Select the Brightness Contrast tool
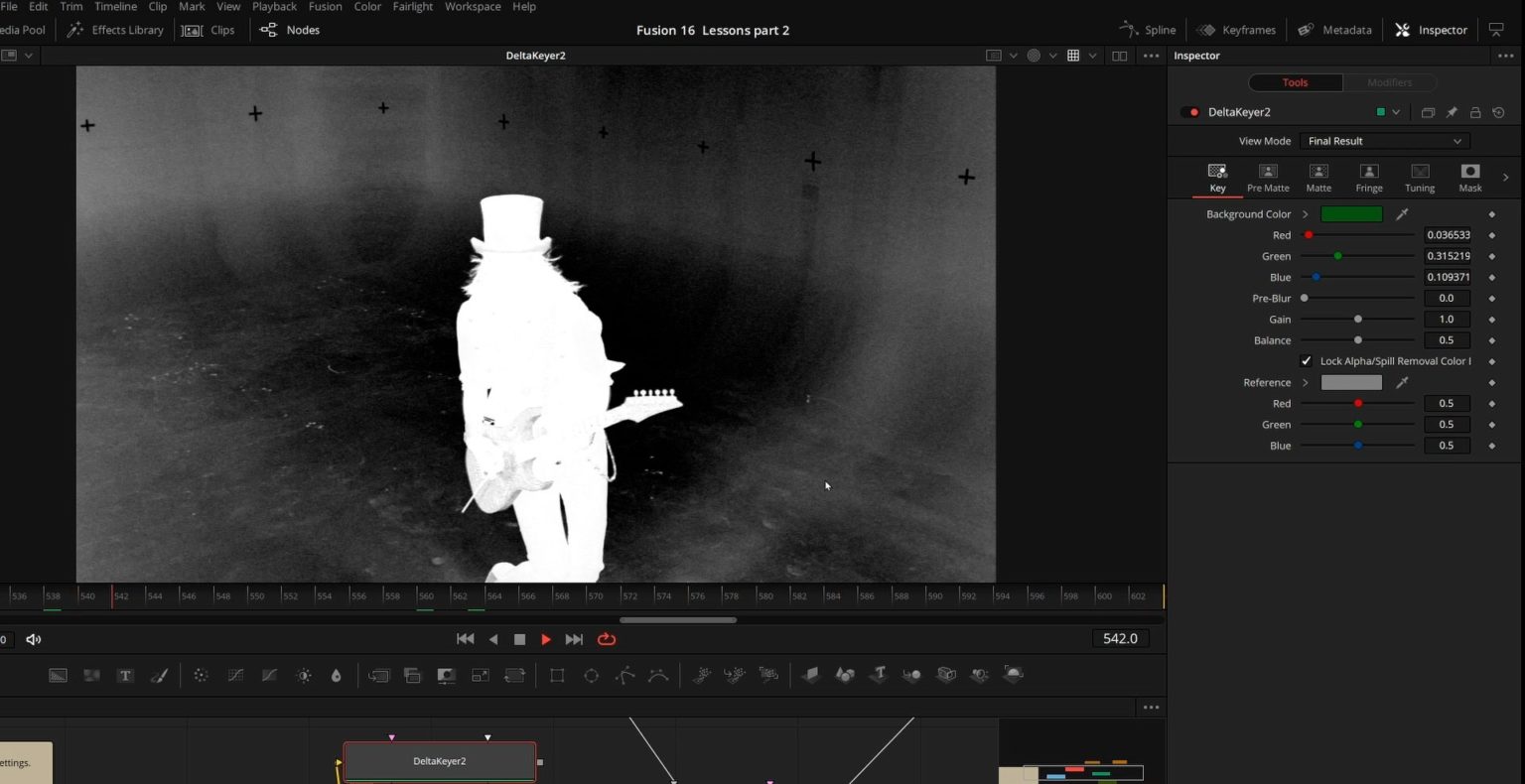 [304, 676]
